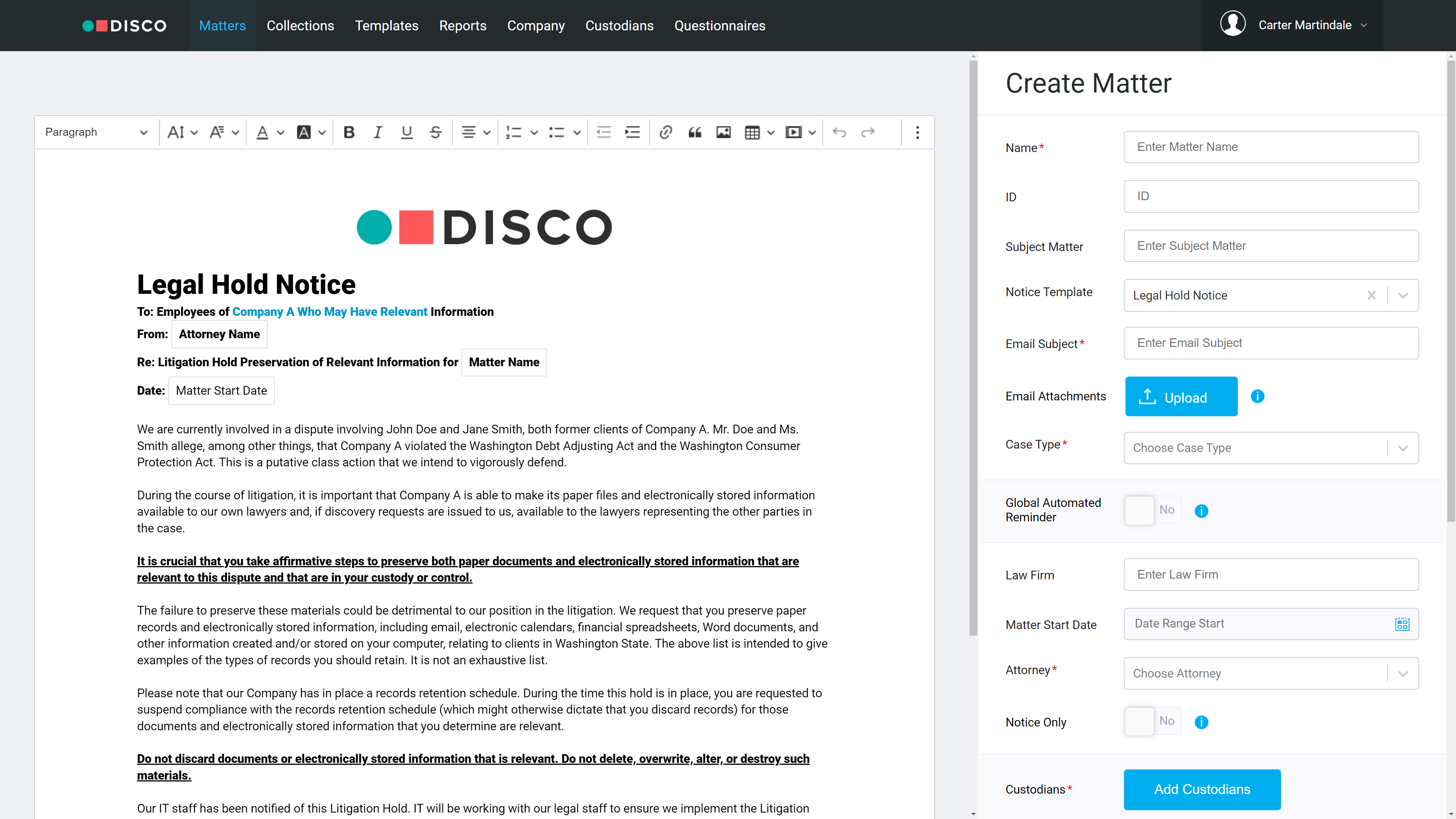Toggle bold formatting in editor toolbar
Viewport: 1456px width, 819px height.
pyautogui.click(x=349, y=132)
